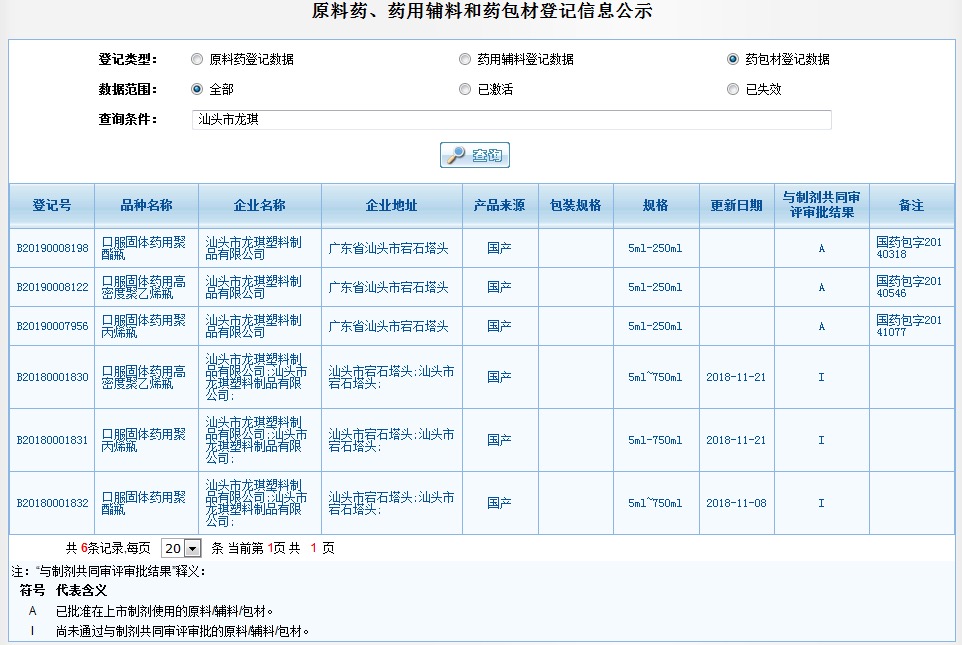Open the records-per-page dropdown showing 20
Image resolution: width=962 pixels, height=645 pixels.
[181, 548]
